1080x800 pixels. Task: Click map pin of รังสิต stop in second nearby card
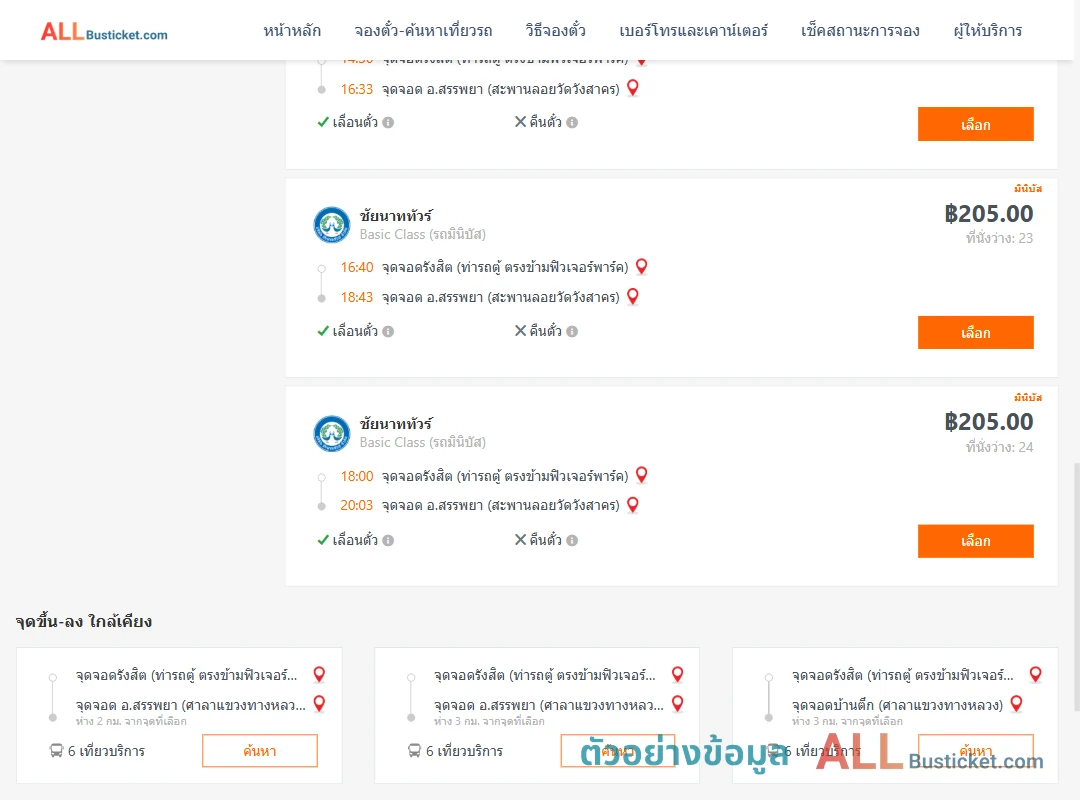[x=677, y=674]
